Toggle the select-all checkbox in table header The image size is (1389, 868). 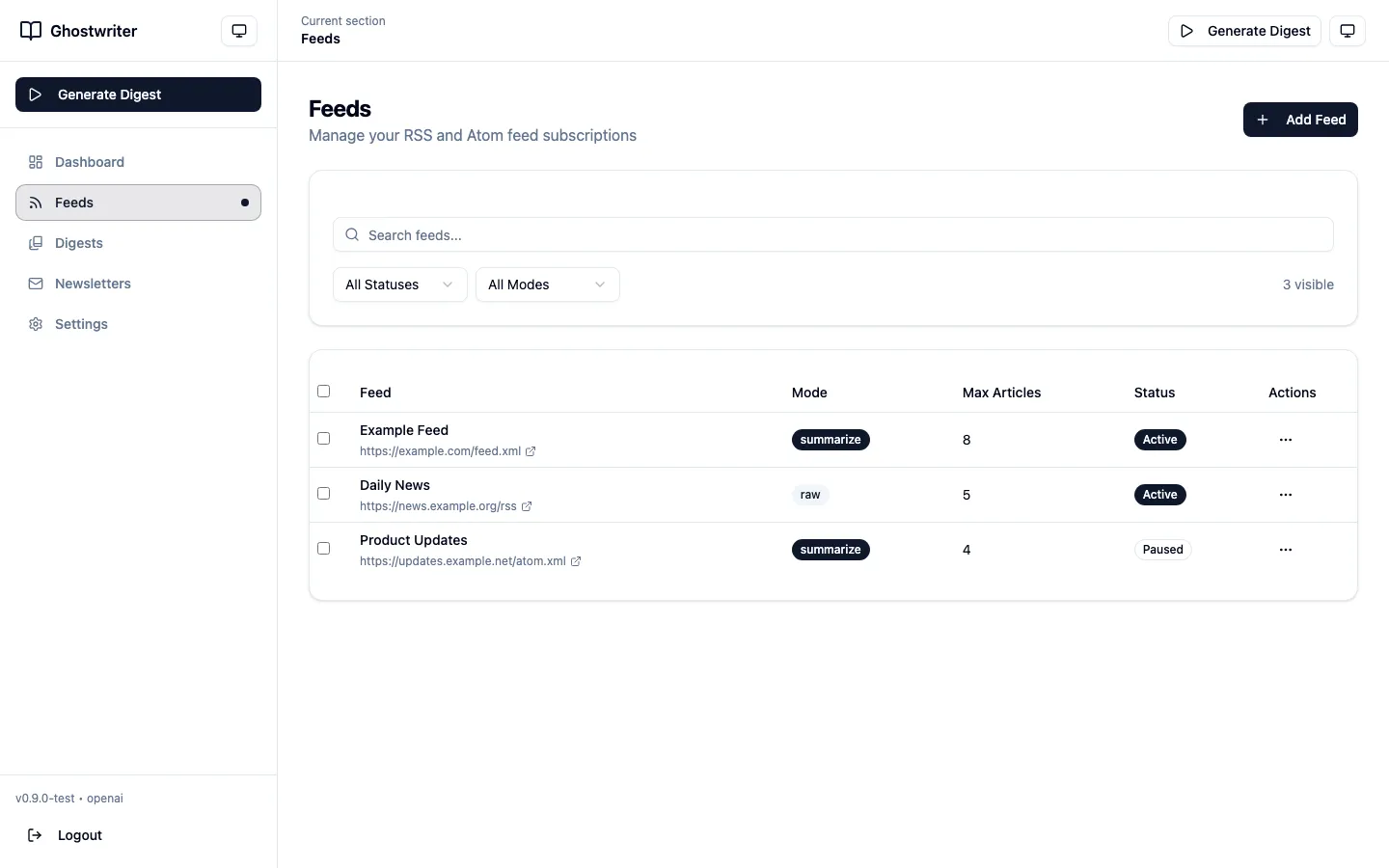tap(323, 392)
